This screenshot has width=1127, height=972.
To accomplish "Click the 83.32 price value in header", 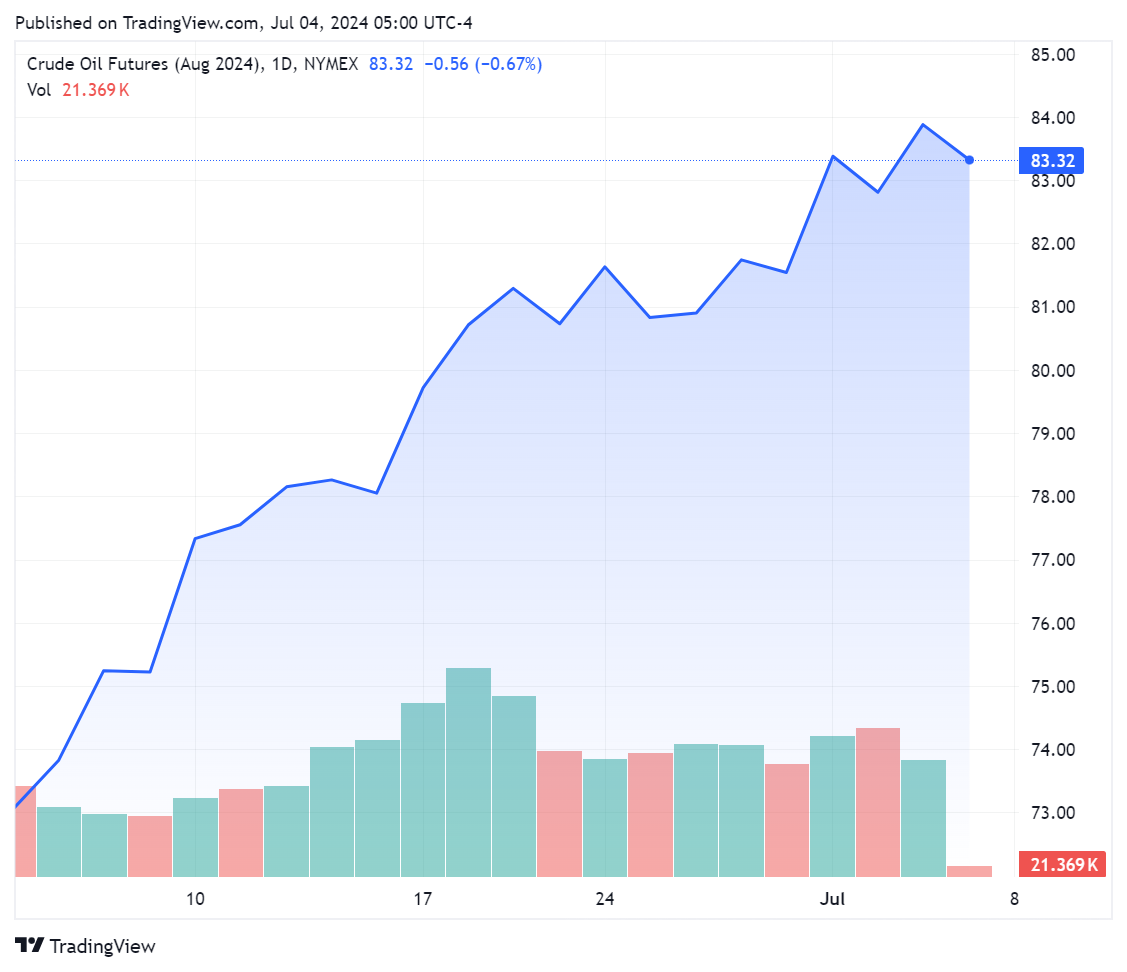I will [391, 64].
